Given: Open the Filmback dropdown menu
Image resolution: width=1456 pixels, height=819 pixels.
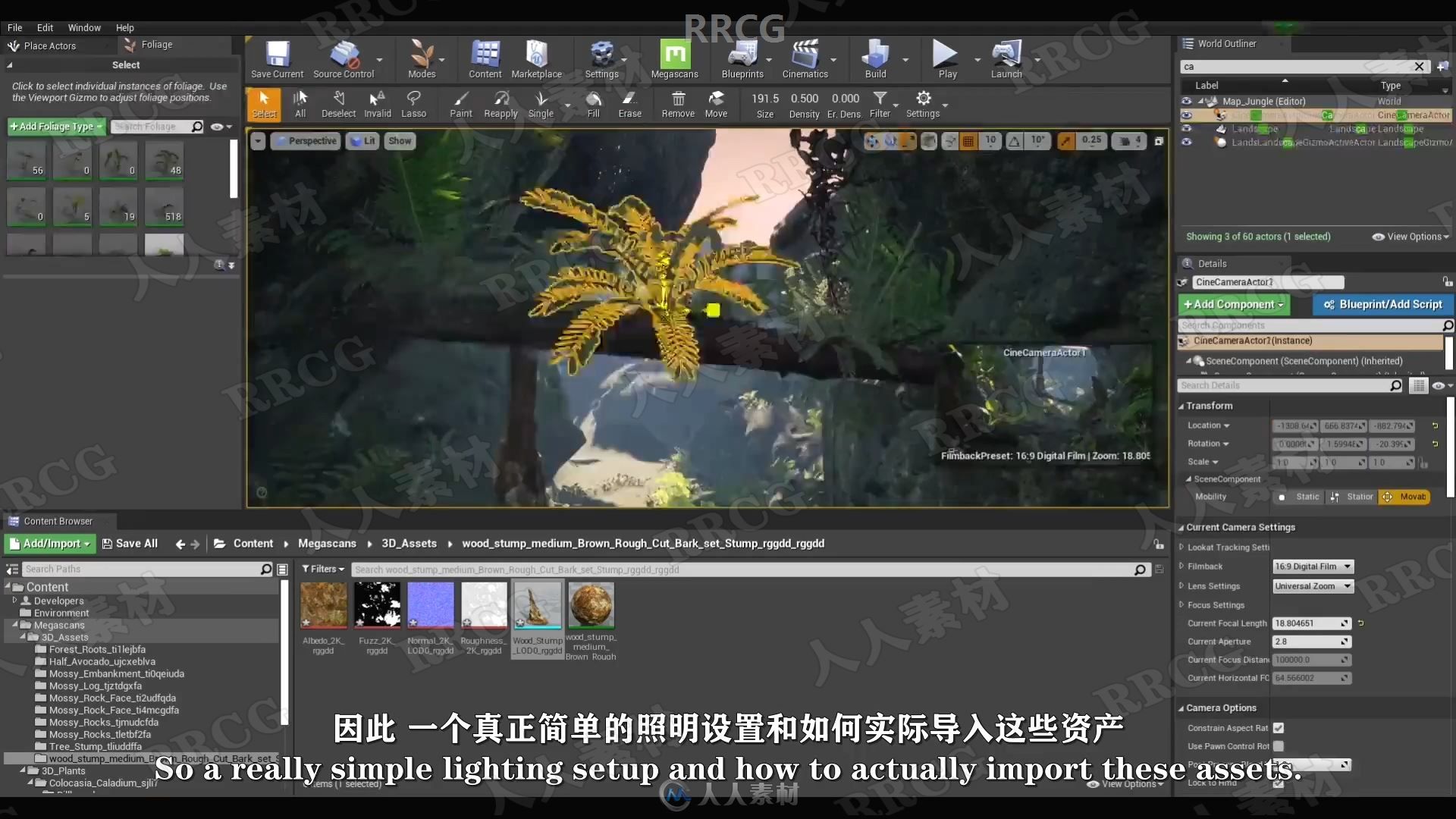Looking at the screenshot, I should (1311, 565).
